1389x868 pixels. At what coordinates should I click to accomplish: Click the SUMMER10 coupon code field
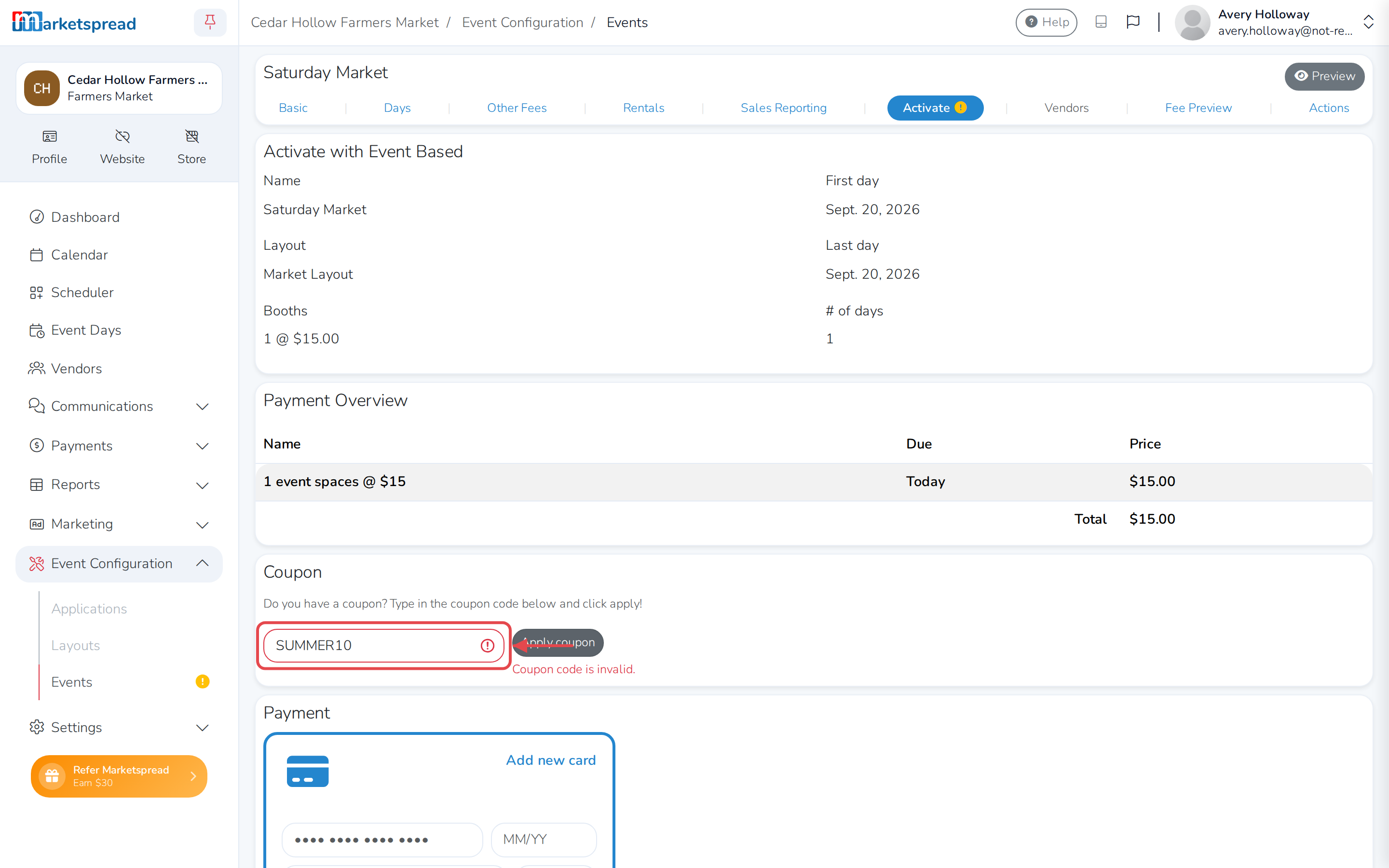pos(383,645)
